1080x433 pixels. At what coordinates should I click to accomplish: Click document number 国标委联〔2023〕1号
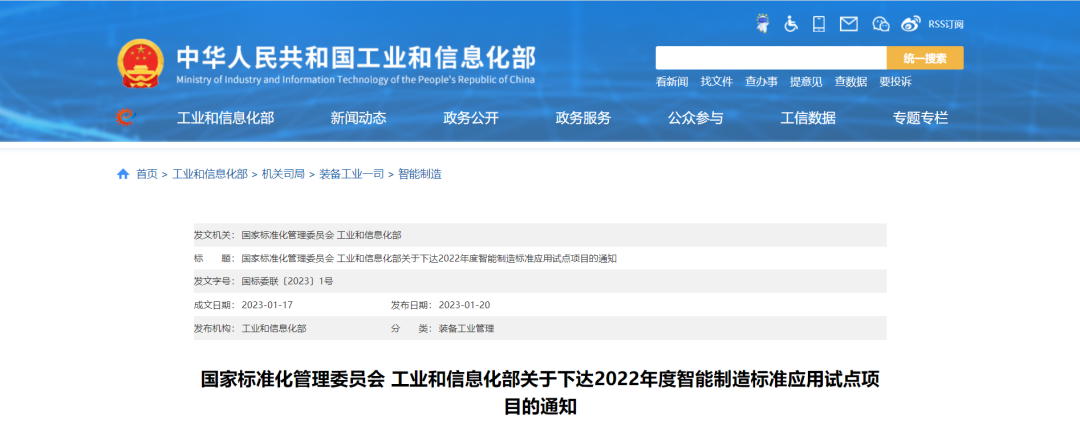point(287,282)
